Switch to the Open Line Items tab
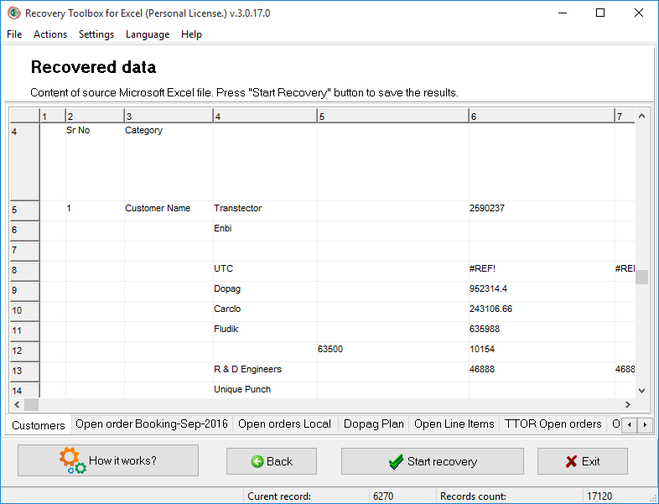 pos(454,424)
